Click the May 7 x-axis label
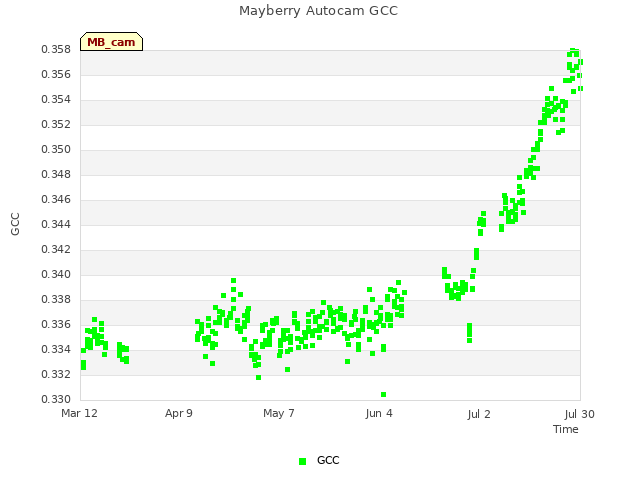640x480 pixels. pos(279,413)
